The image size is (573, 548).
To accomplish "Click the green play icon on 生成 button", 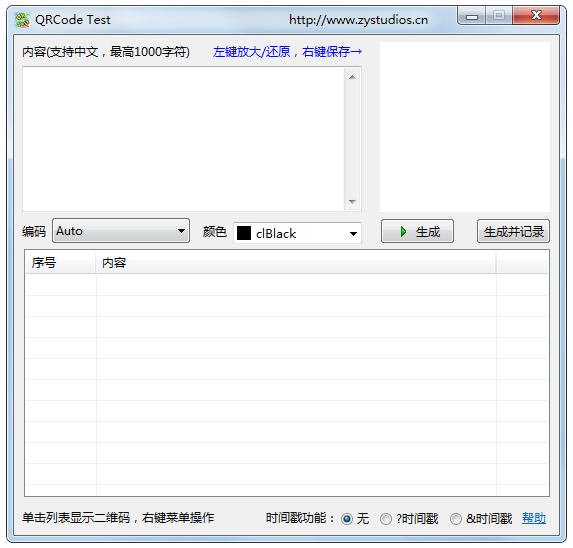I will 403,232.
